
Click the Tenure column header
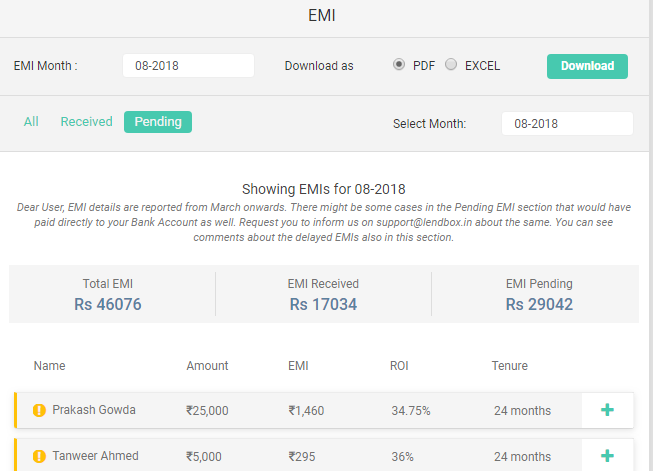pyautogui.click(x=509, y=366)
